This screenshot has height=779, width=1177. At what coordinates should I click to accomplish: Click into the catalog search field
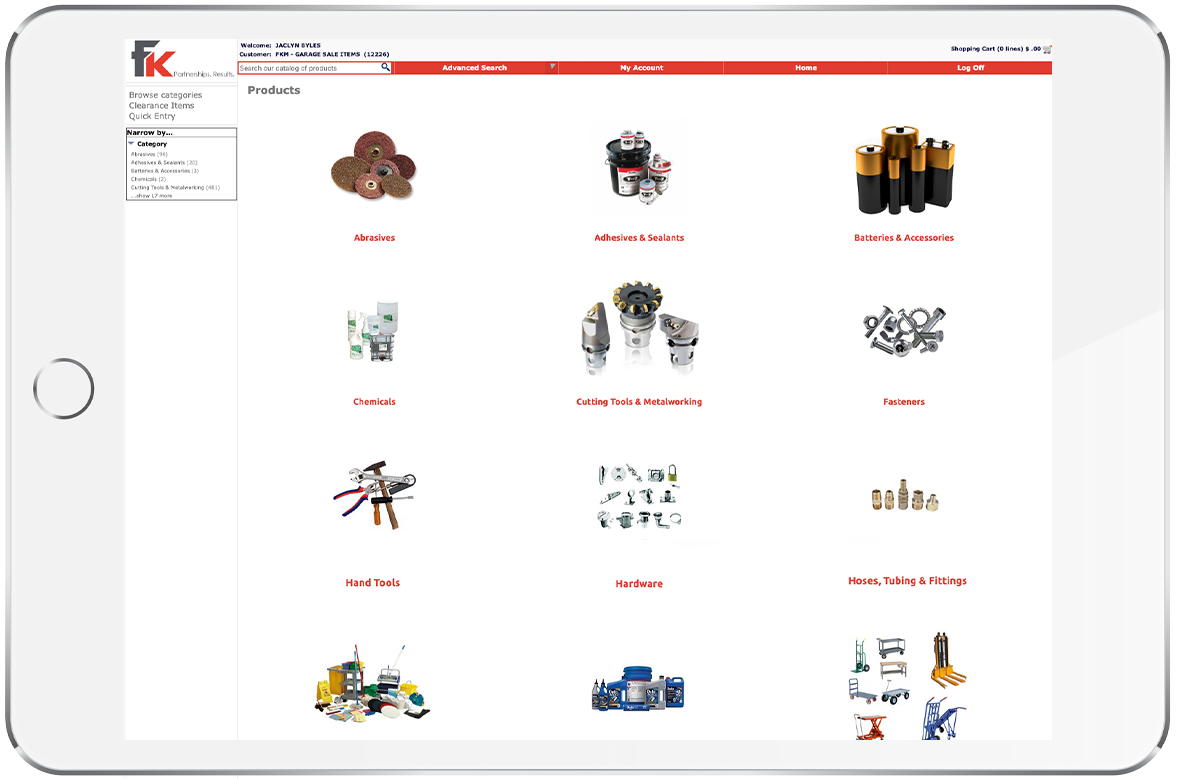click(x=309, y=68)
